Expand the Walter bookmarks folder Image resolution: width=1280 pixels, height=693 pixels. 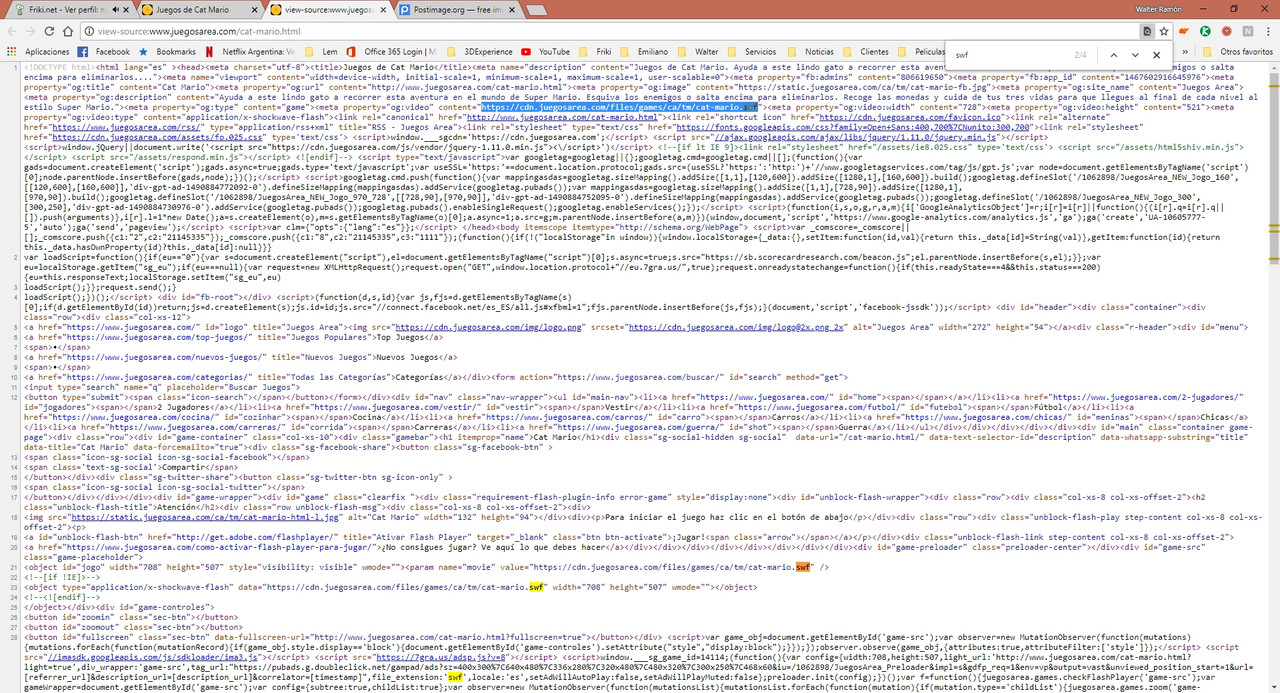698,51
